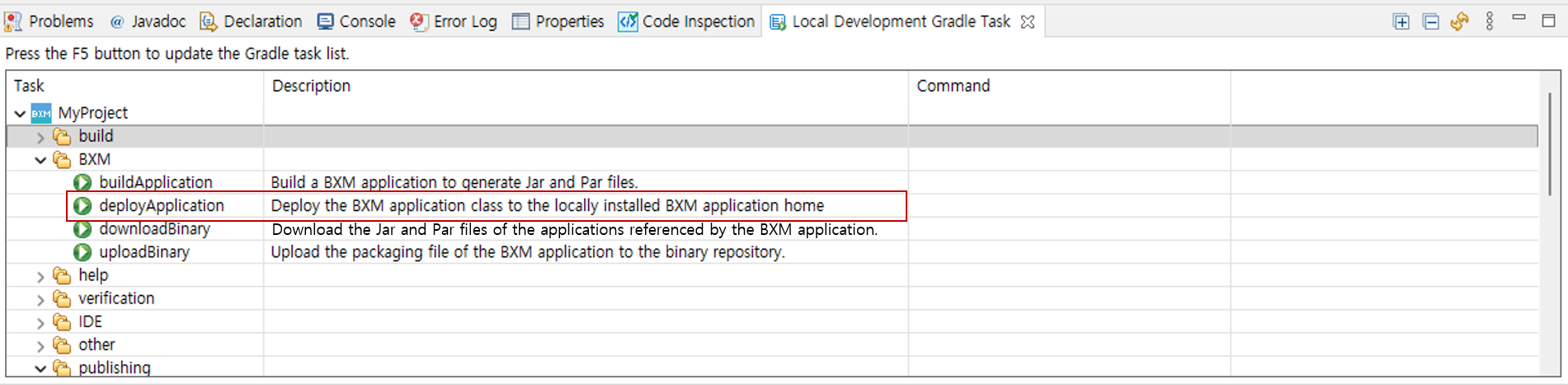Click the BXM folder icon
Viewport: 1568px width, 385px height.
62,159
